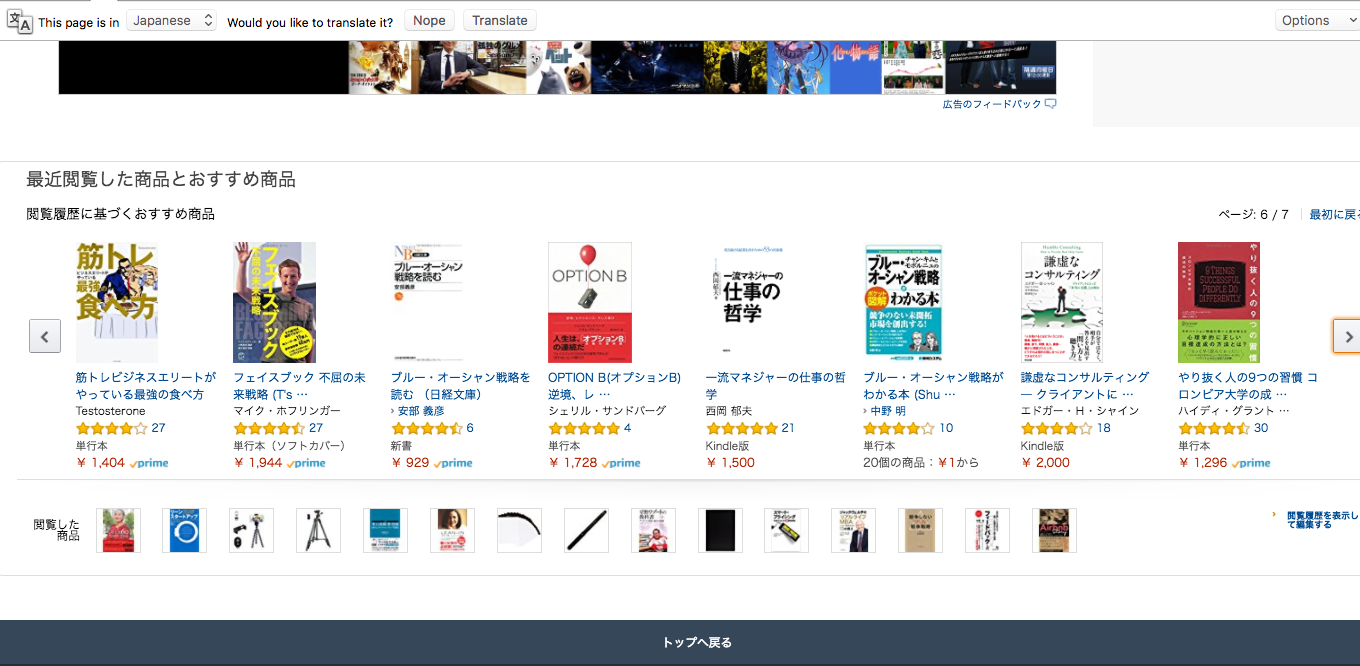Click the Translate button
Screen dimensions: 1360x666
(500, 20)
